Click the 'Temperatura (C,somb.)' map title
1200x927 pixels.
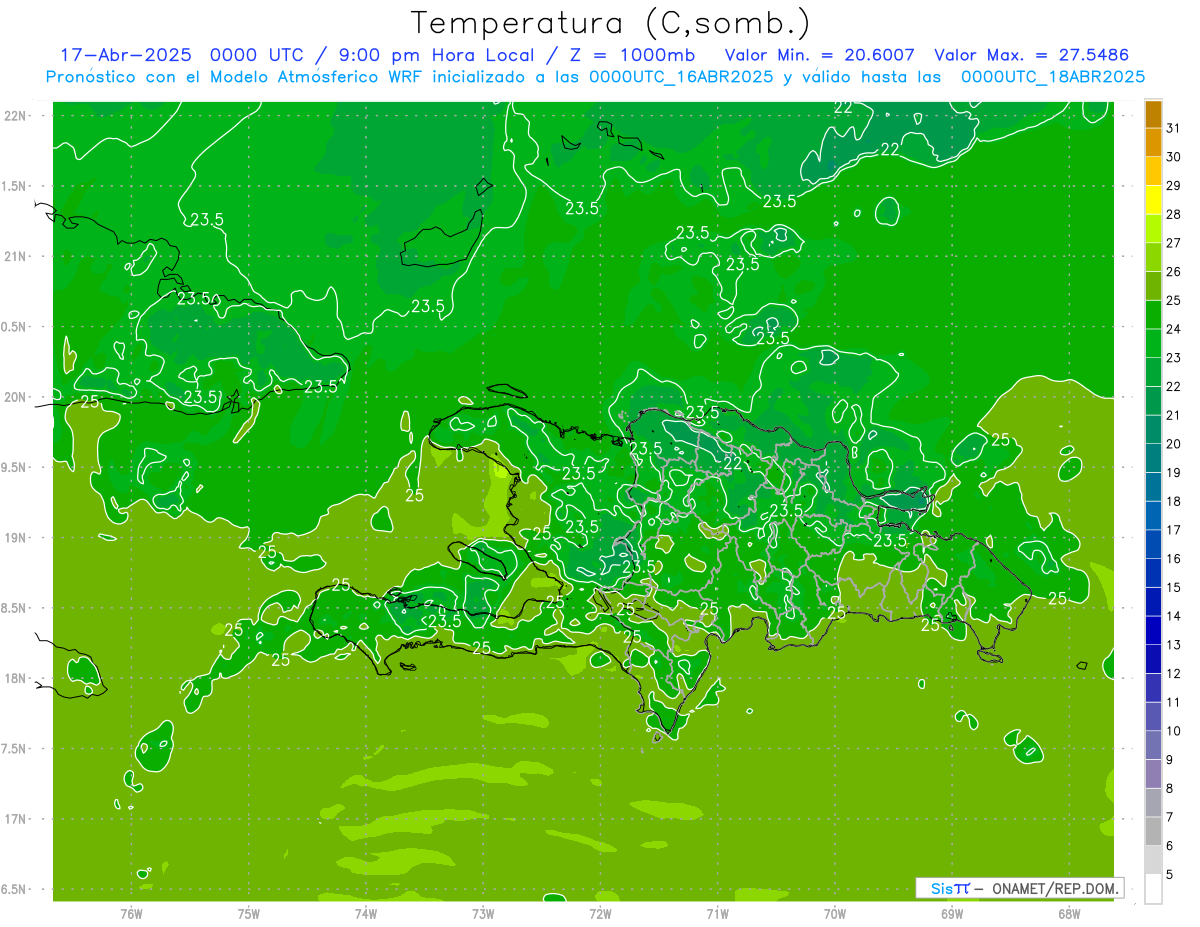coord(610,23)
